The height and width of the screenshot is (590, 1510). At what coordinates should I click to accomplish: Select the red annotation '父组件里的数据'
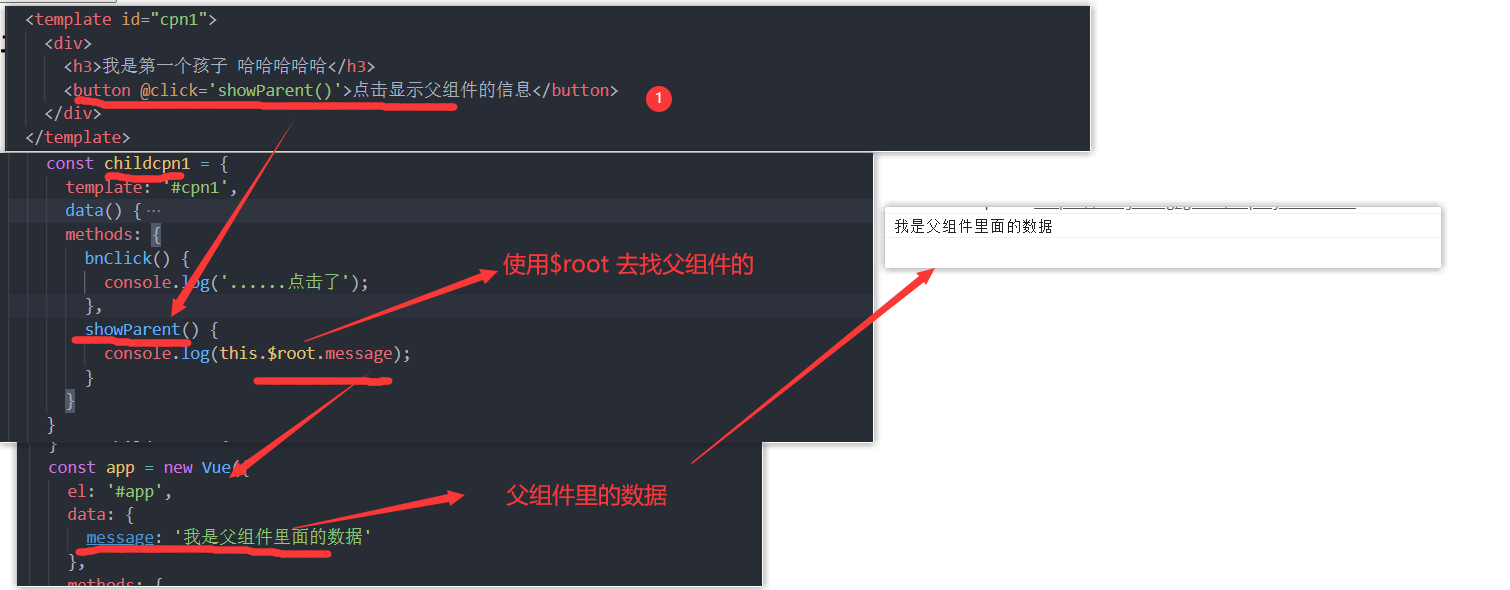[x=586, y=494]
